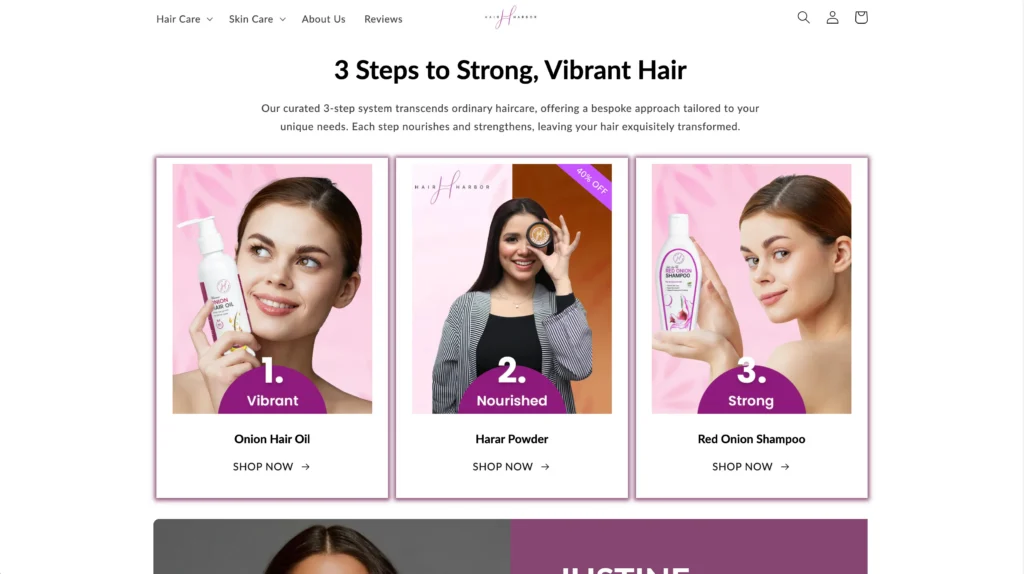Click the arrow next to Red Onion Shampoo Shop Now
Image resolution: width=1024 pixels, height=574 pixels.
click(785, 467)
